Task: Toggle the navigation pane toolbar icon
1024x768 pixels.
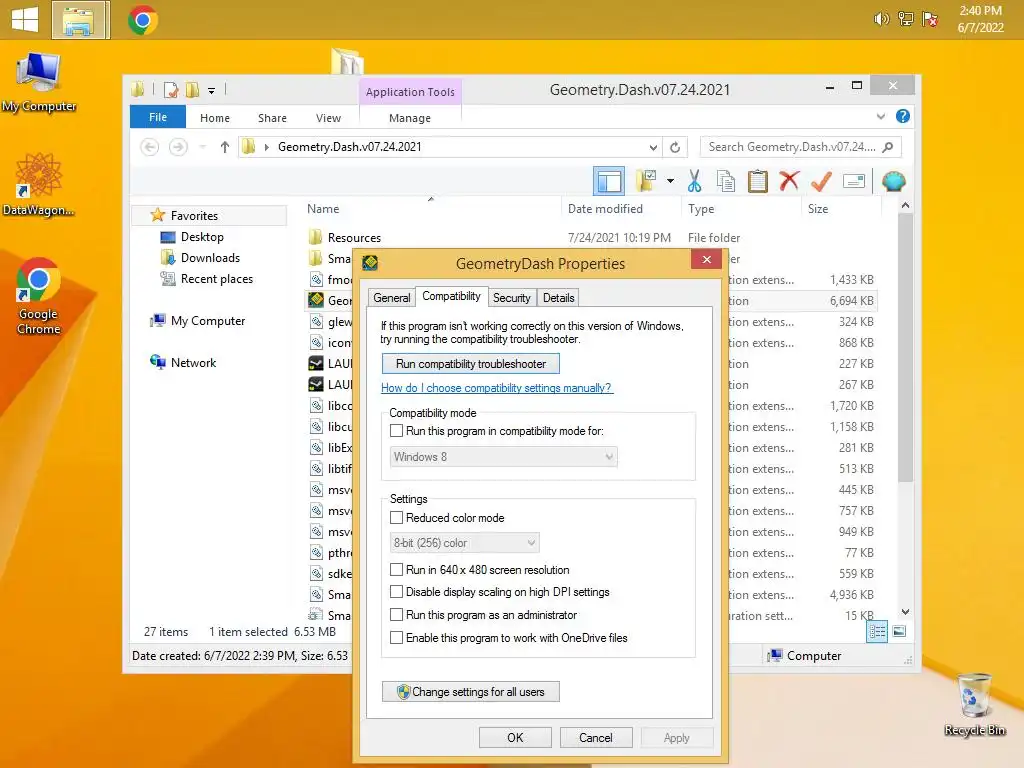Action: 609,181
